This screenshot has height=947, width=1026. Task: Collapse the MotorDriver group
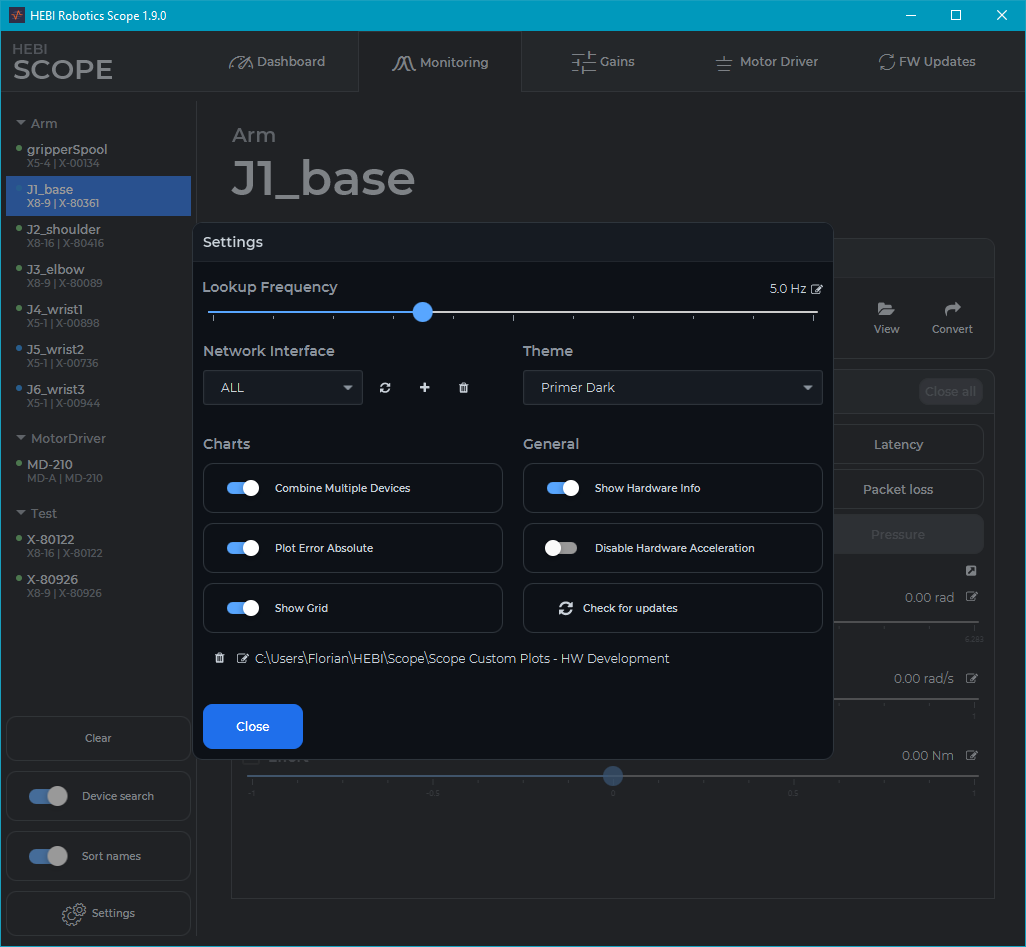tap(21, 439)
